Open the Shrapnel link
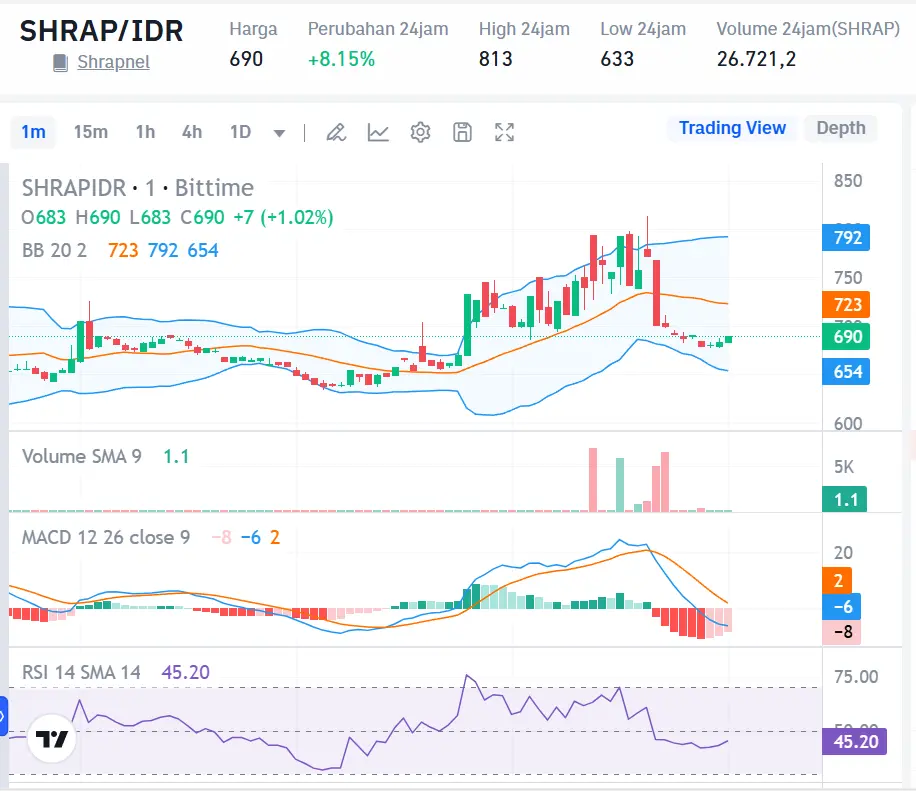Image resolution: width=916 pixels, height=791 pixels. [x=113, y=62]
